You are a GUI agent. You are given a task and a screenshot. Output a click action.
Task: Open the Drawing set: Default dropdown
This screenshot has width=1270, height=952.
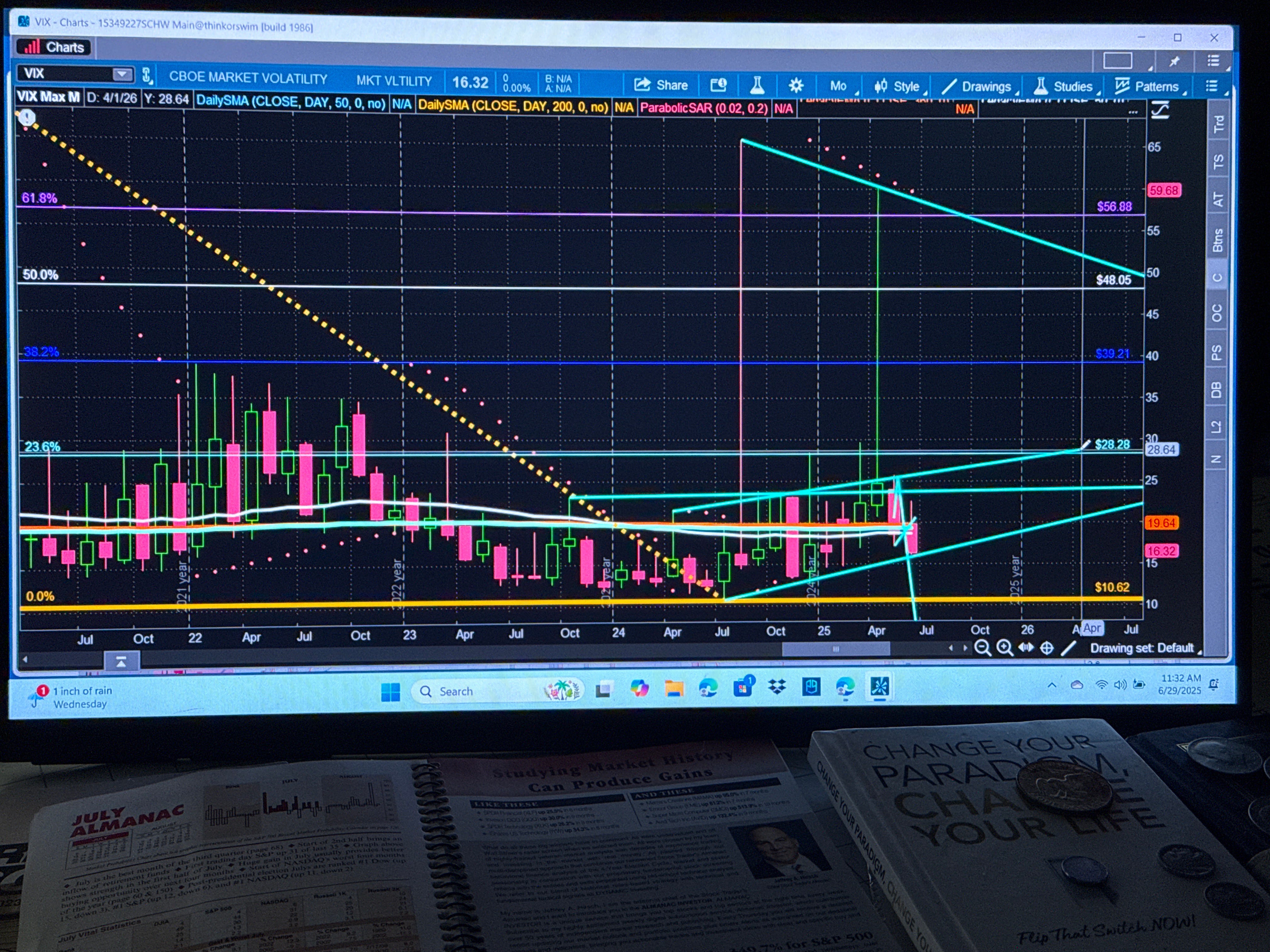pyautogui.click(x=1145, y=648)
